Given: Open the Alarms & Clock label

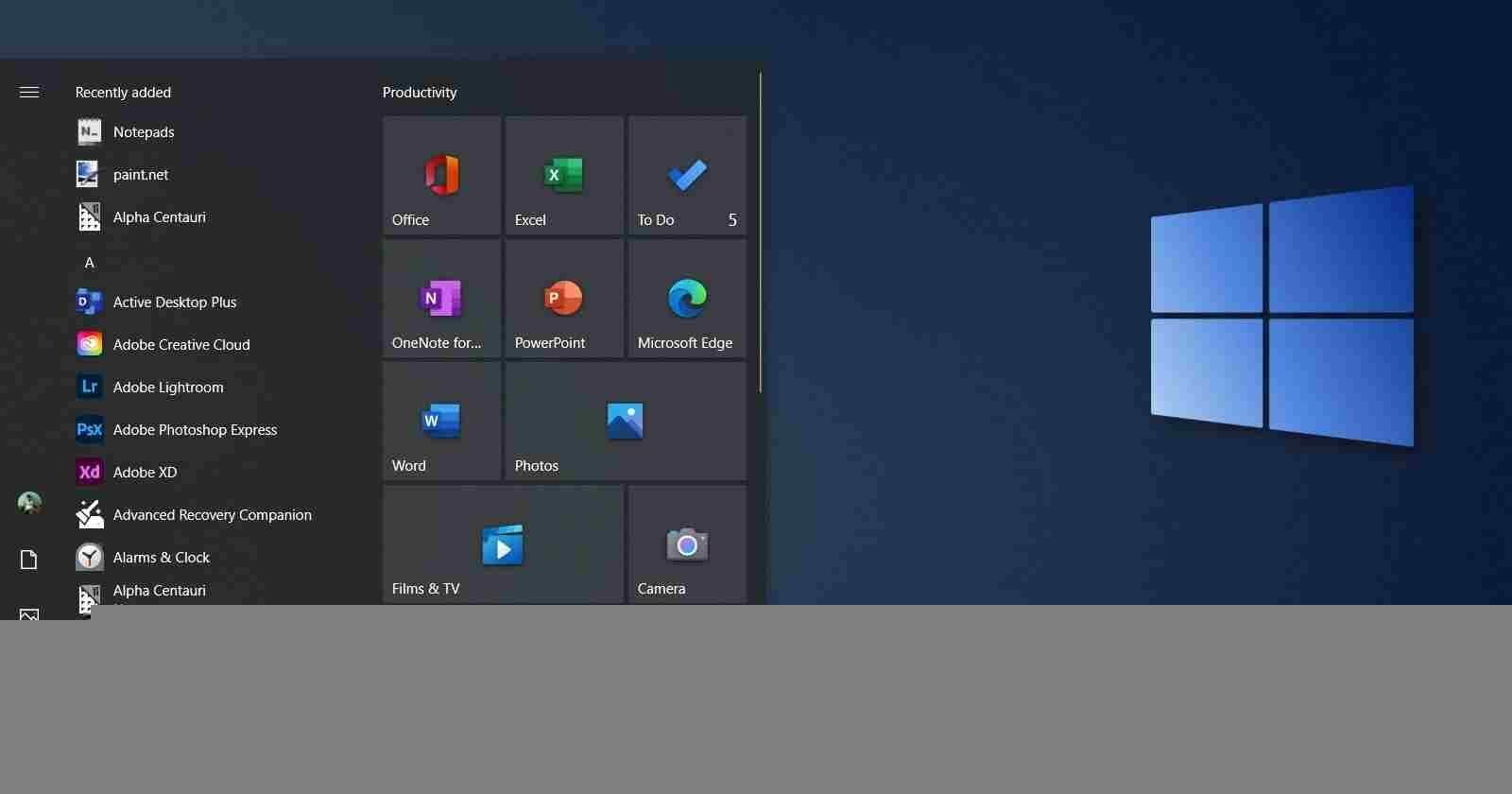Looking at the screenshot, I should click(162, 557).
